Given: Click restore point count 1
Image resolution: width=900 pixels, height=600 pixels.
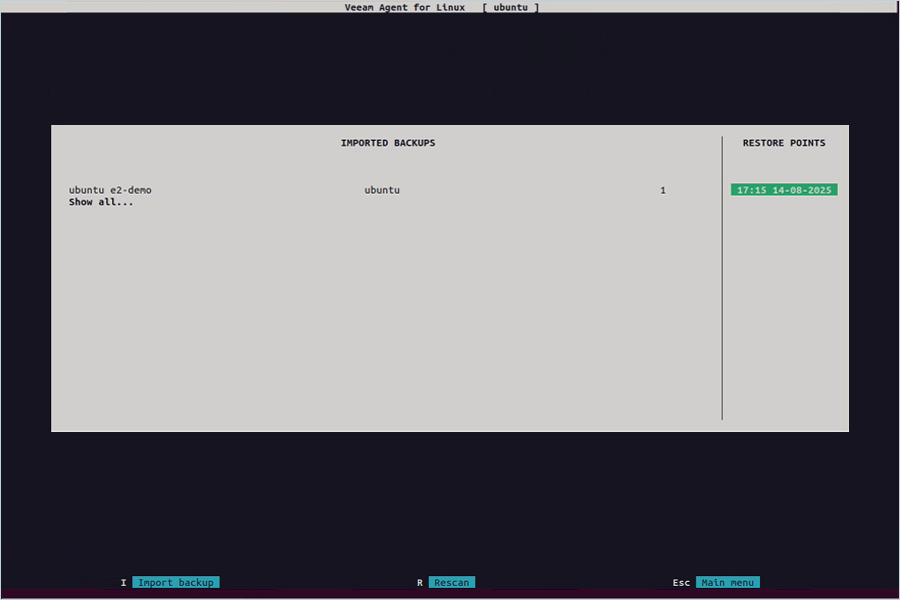Looking at the screenshot, I should click(x=663, y=190).
